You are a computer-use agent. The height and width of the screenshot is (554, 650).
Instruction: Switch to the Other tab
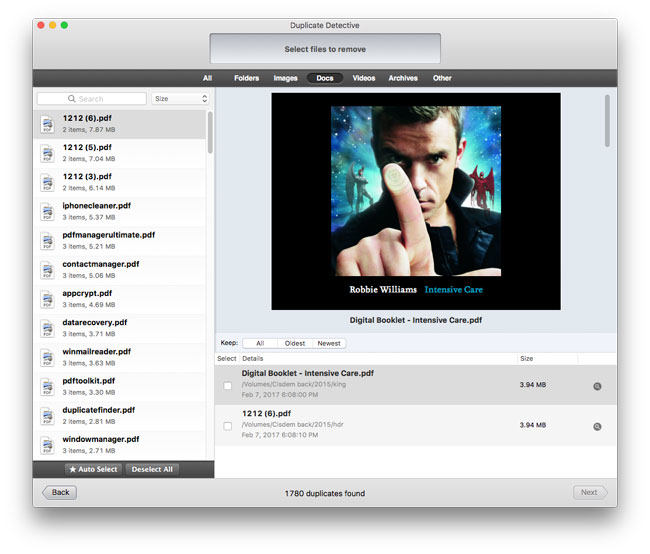(442, 78)
